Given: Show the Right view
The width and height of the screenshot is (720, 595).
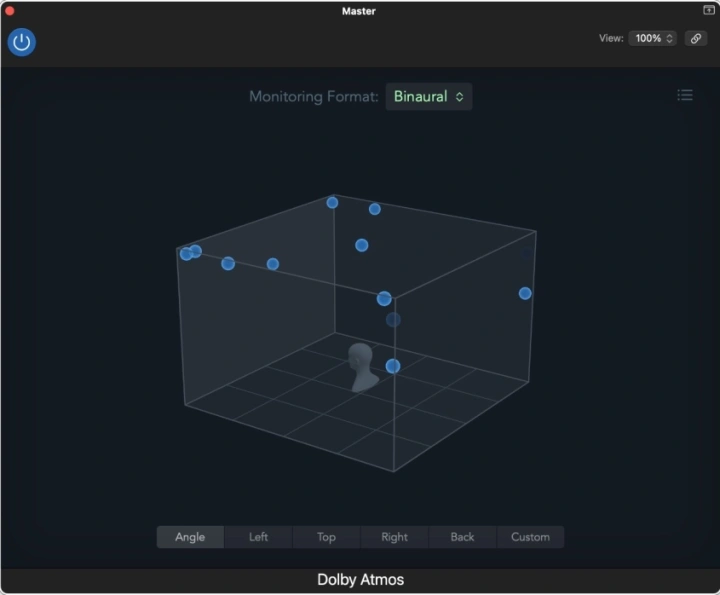Looking at the screenshot, I should (x=394, y=537).
